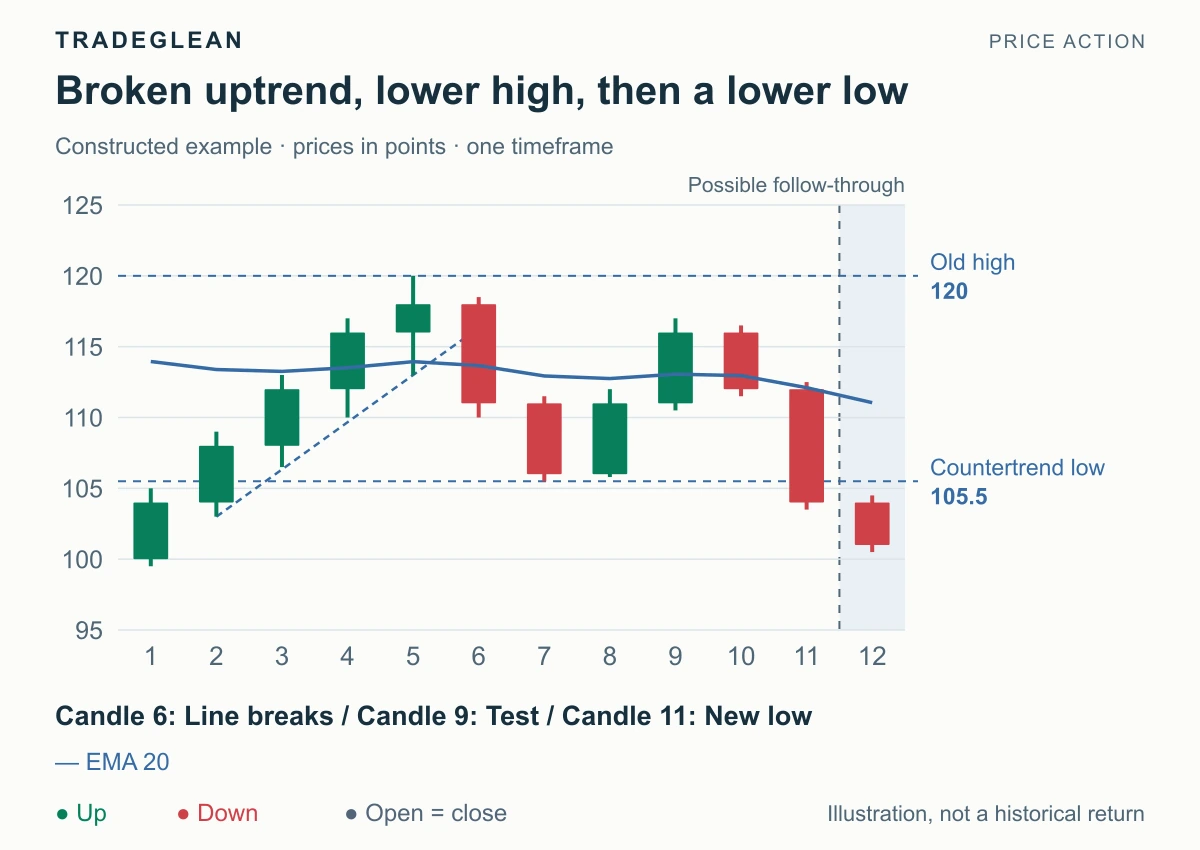
Task: Click the TRADEGLEAN brand name
Action: [x=149, y=40]
